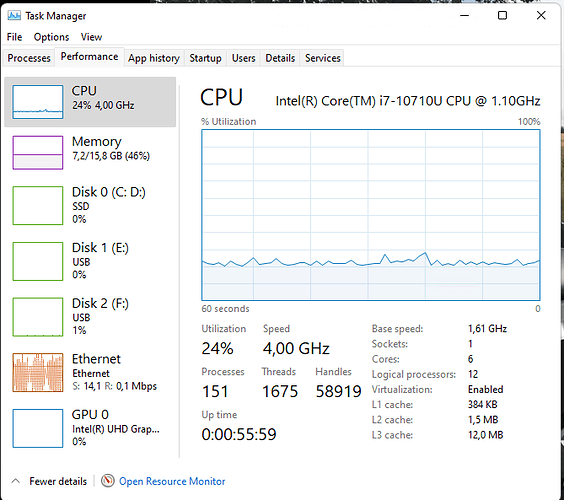Click the Intel(R) Core(TM) i7-10710U processor name

point(408,101)
